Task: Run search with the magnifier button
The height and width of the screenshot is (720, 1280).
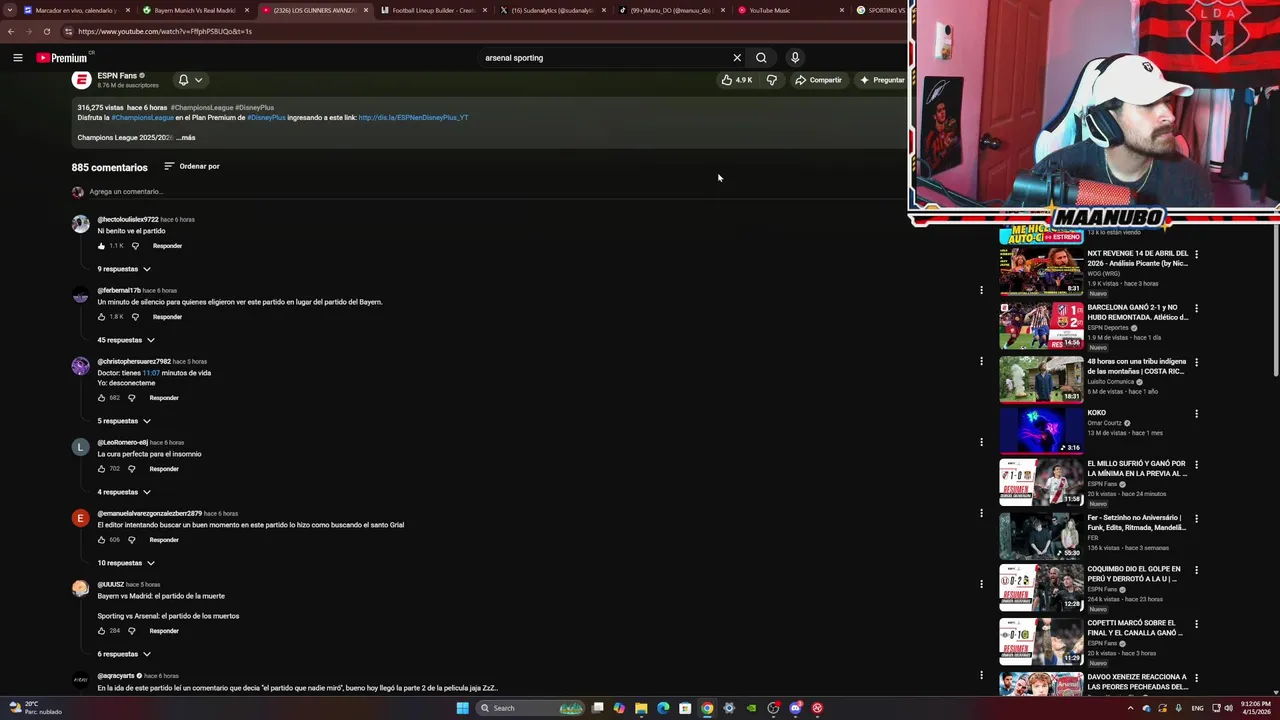Action: click(x=761, y=58)
